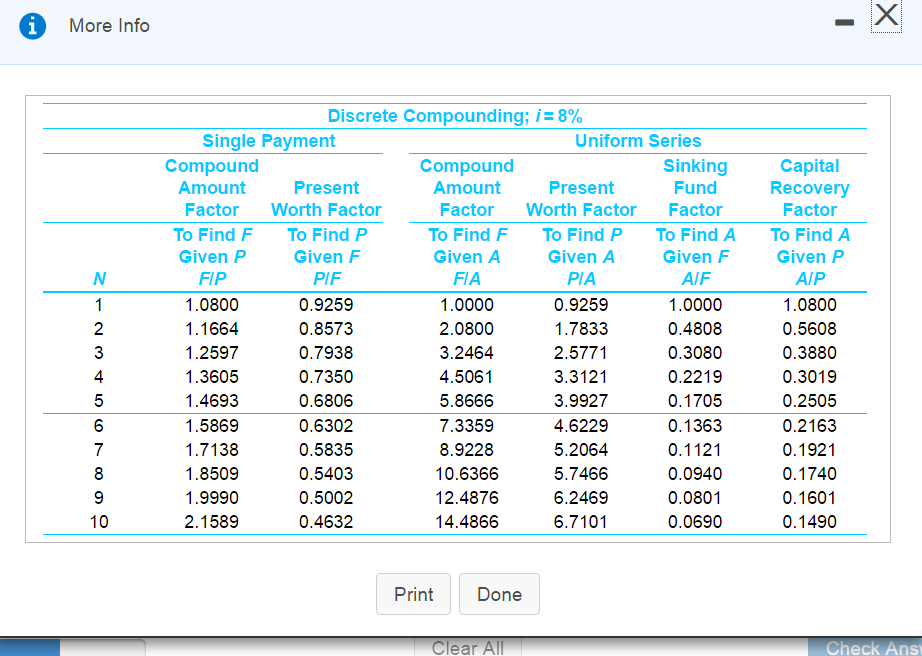The image size is (922, 656).
Task: Select the F/A value 14.4866
Action: coord(467,522)
